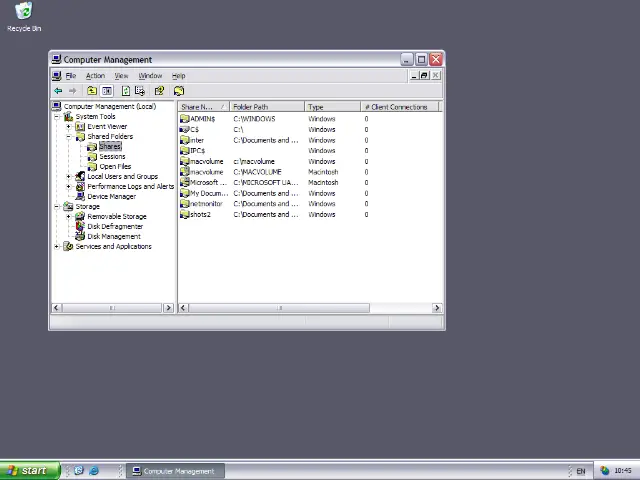
Task: Click the Forward arrow toolbar icon
Action: pos(73,91)
